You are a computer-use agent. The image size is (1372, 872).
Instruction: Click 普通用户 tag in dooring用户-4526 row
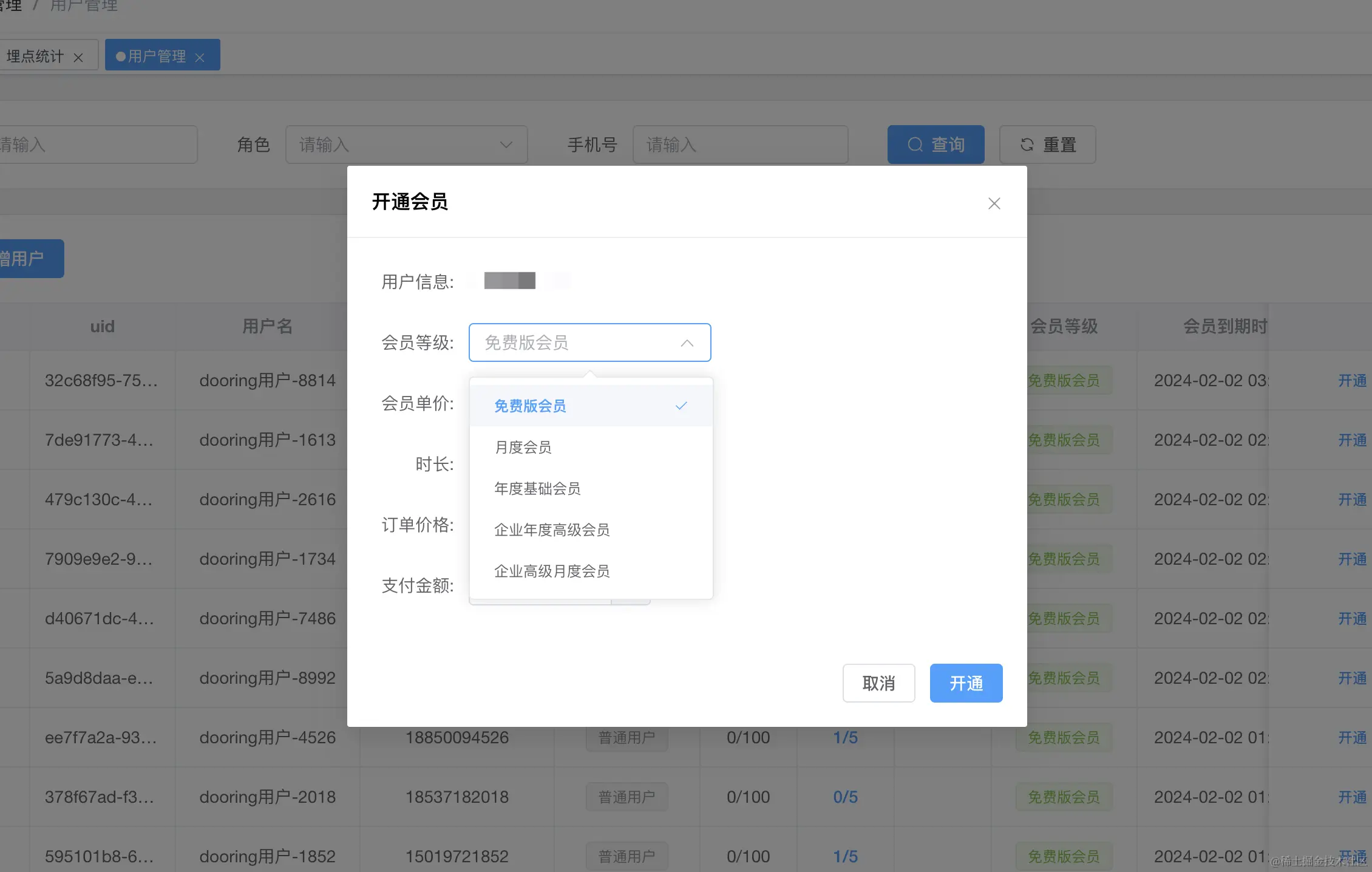tap(627, 738)
